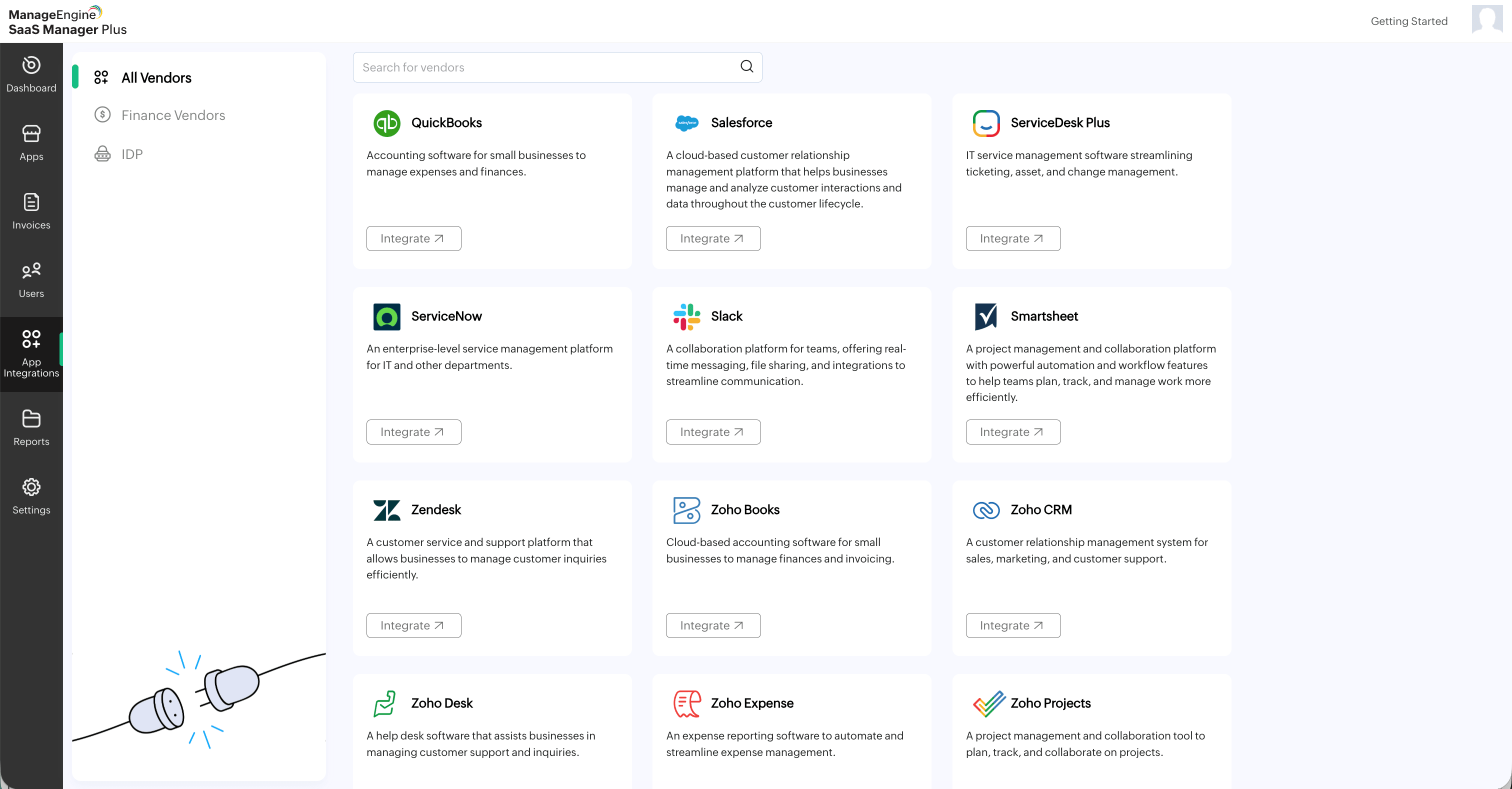Click the Zoho Expense logo icon
This screenshot has width=1512, height=789.
click(686, 704)
